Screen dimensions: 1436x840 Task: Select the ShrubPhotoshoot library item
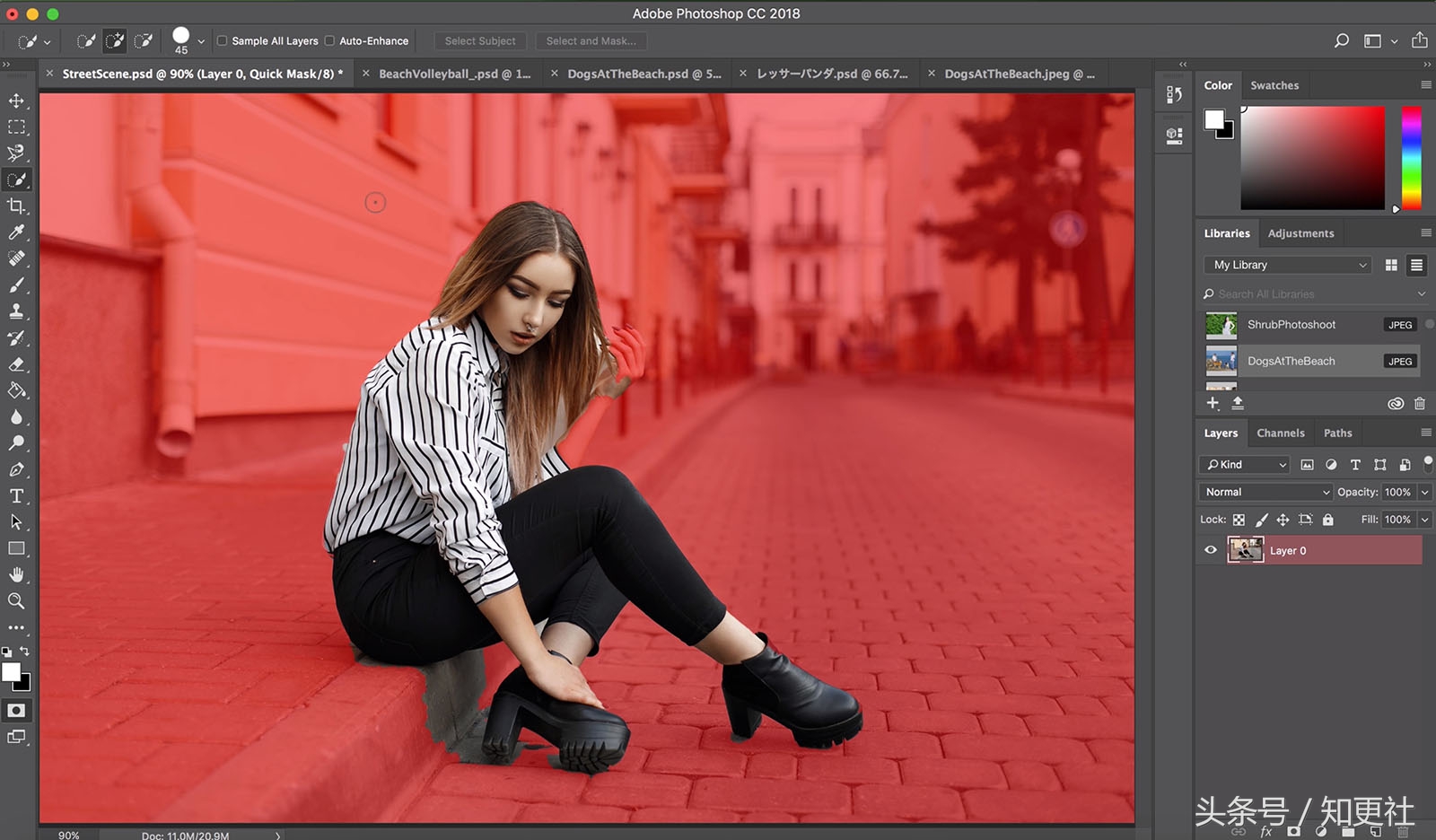click(x=1291, y=325)
